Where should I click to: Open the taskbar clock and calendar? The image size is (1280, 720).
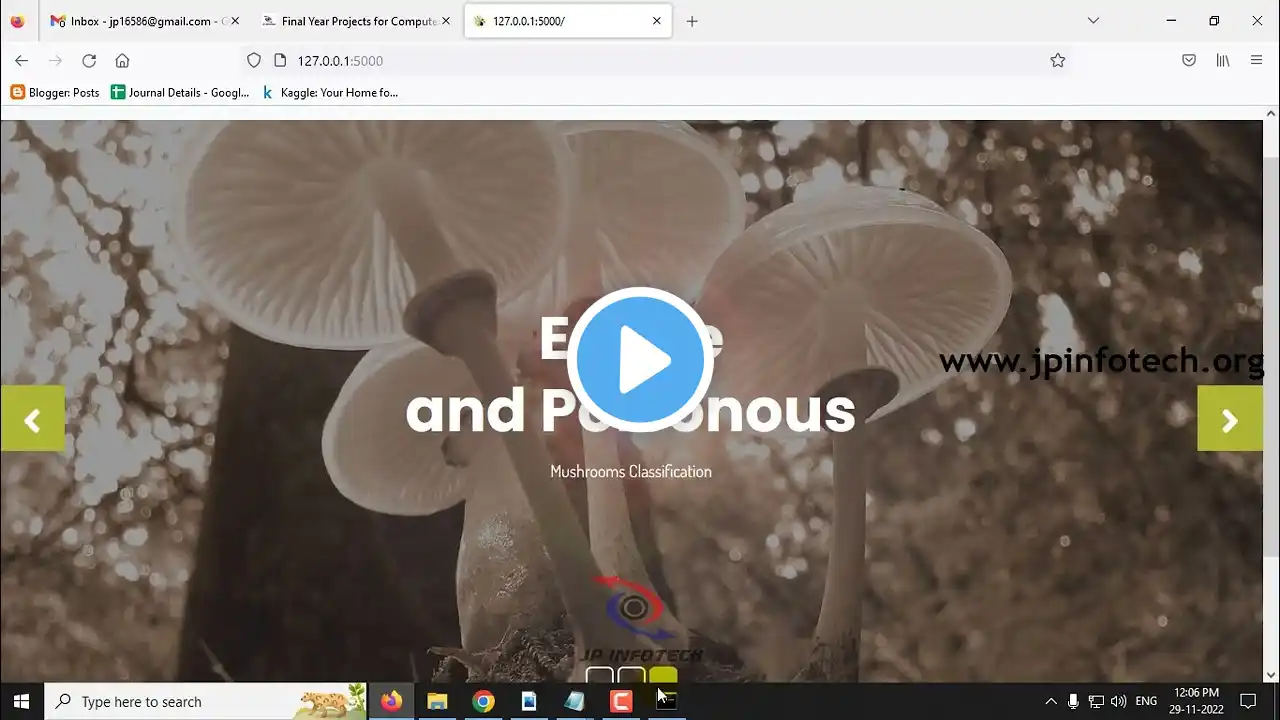pyautogui.click(x=1196, y=701)
